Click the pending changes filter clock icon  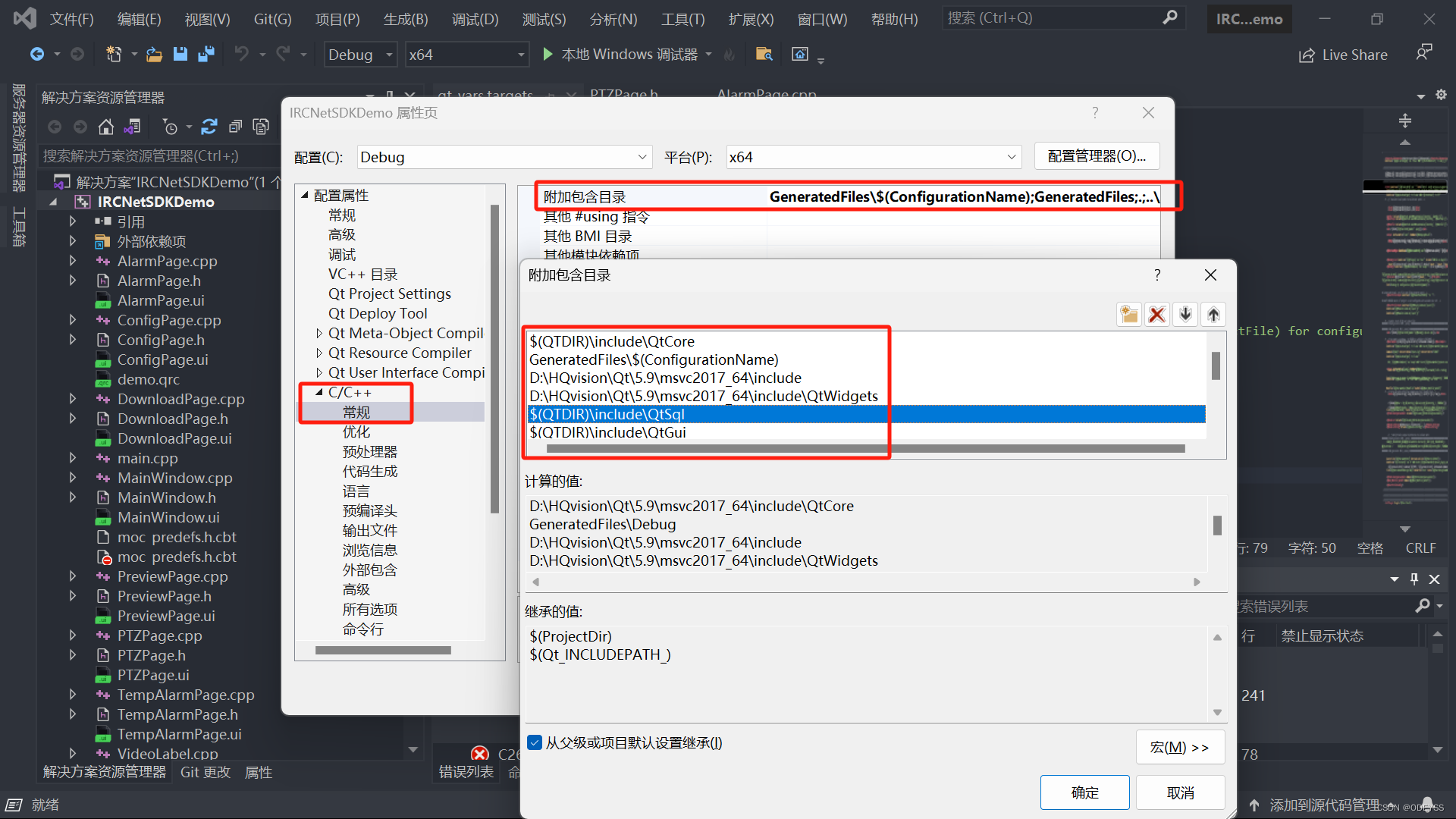170,127
